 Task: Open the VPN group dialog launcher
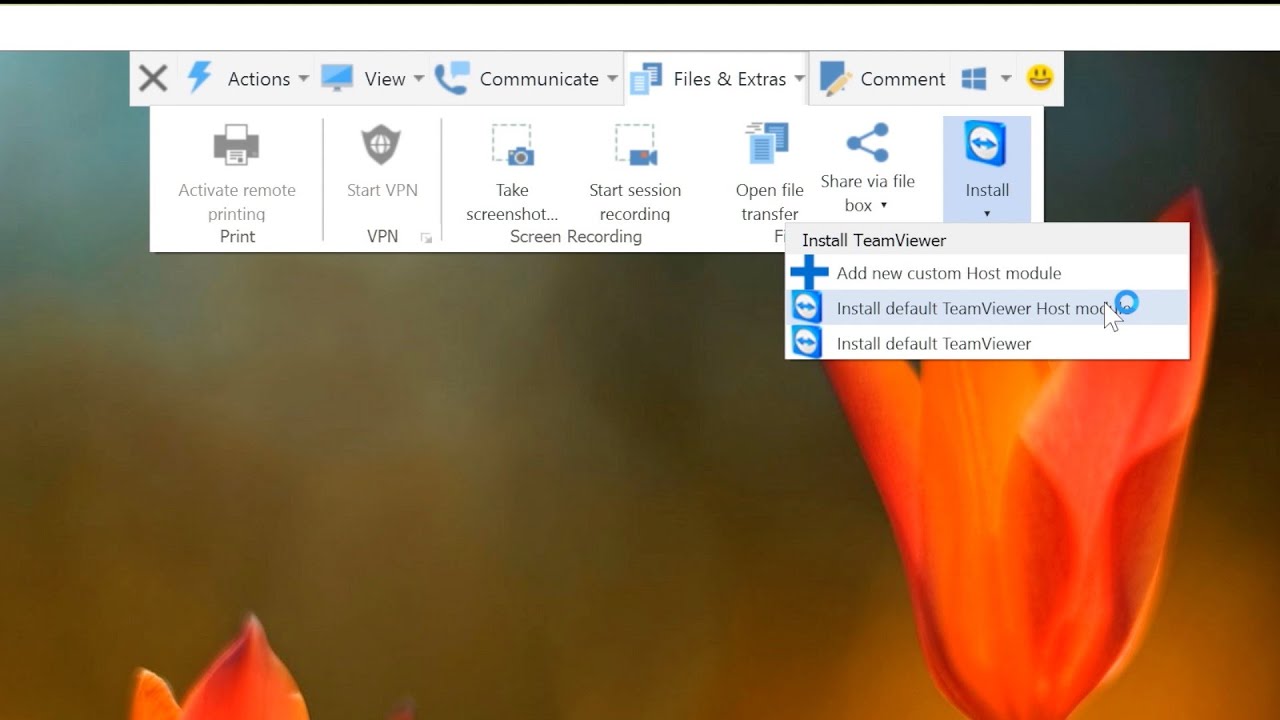pos(426,237)
